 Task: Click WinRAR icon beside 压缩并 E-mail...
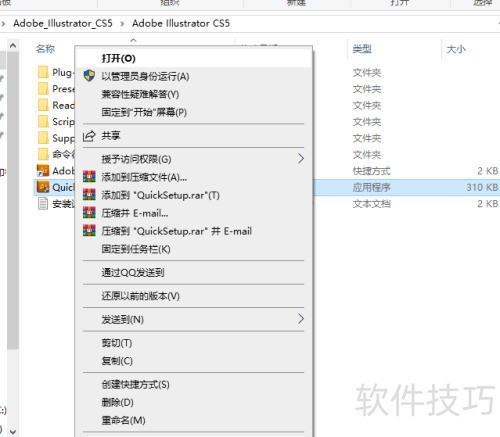point(89,213)
